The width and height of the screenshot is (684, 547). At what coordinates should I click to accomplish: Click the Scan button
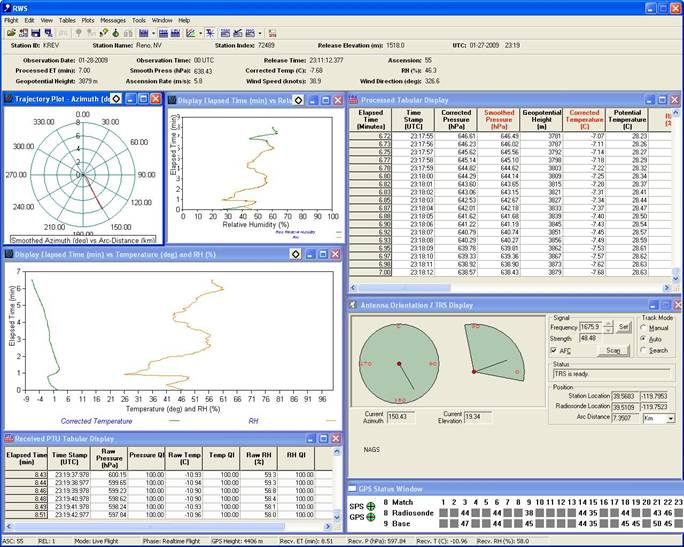(613, 350)
